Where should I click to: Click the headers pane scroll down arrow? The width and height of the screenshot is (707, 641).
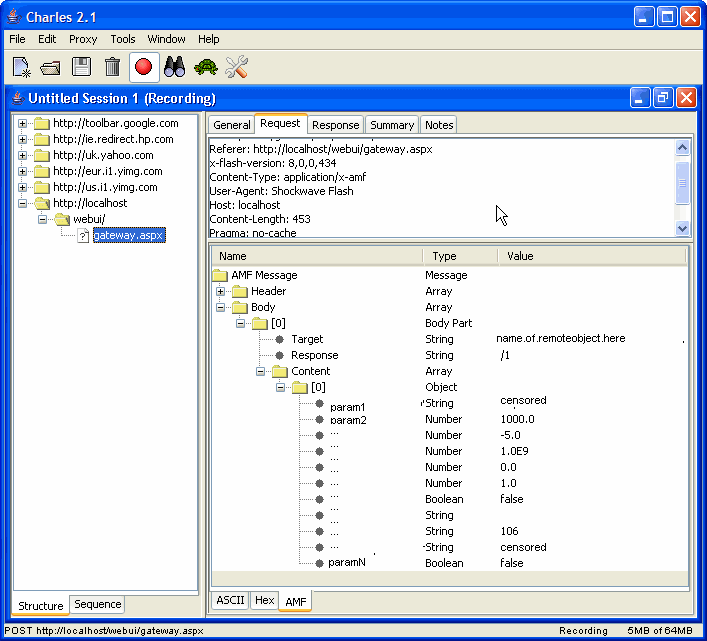[682, 229]
